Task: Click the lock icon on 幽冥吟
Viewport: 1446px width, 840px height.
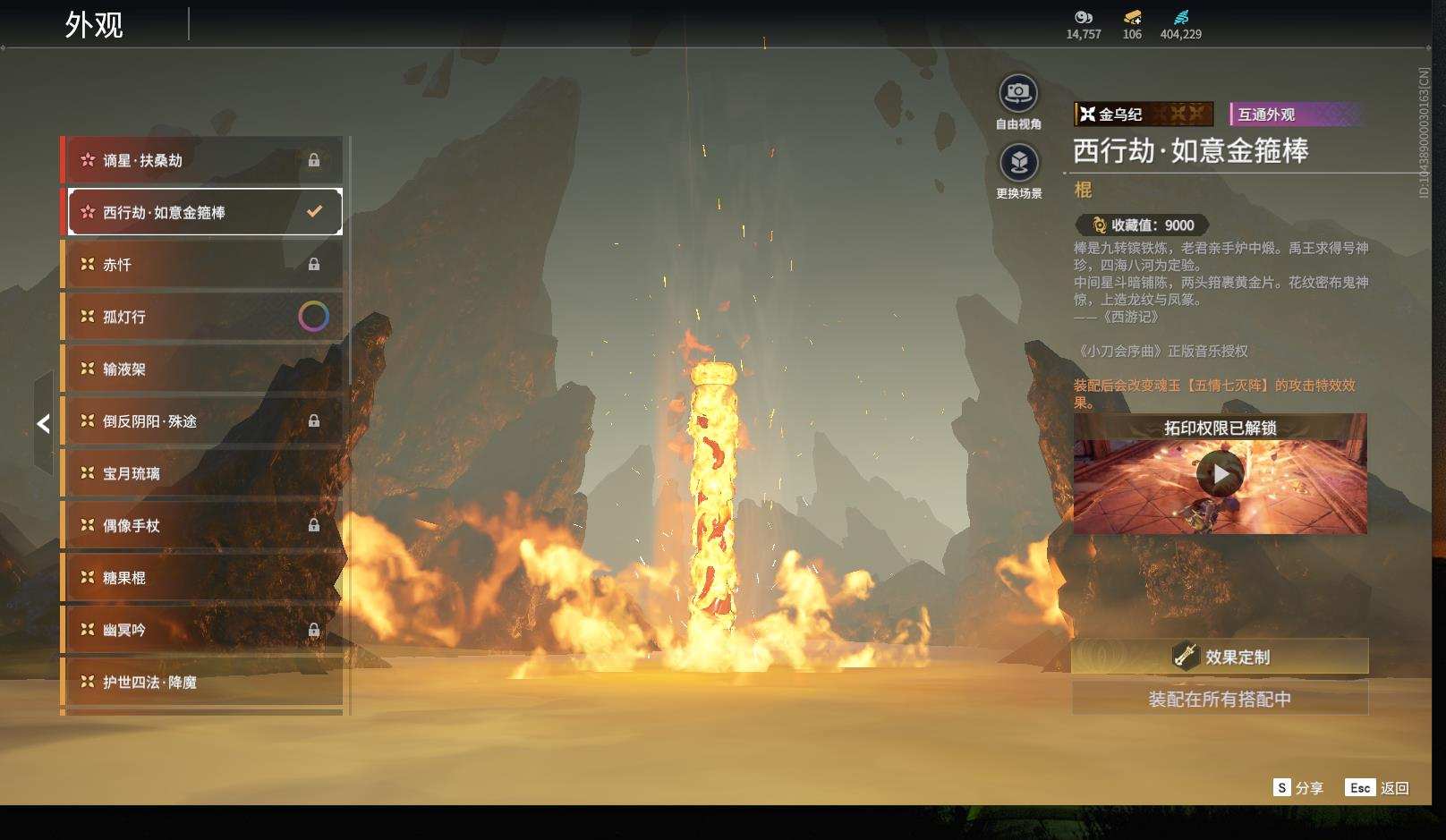Action: pyautogui.click(x=314, y=630)
